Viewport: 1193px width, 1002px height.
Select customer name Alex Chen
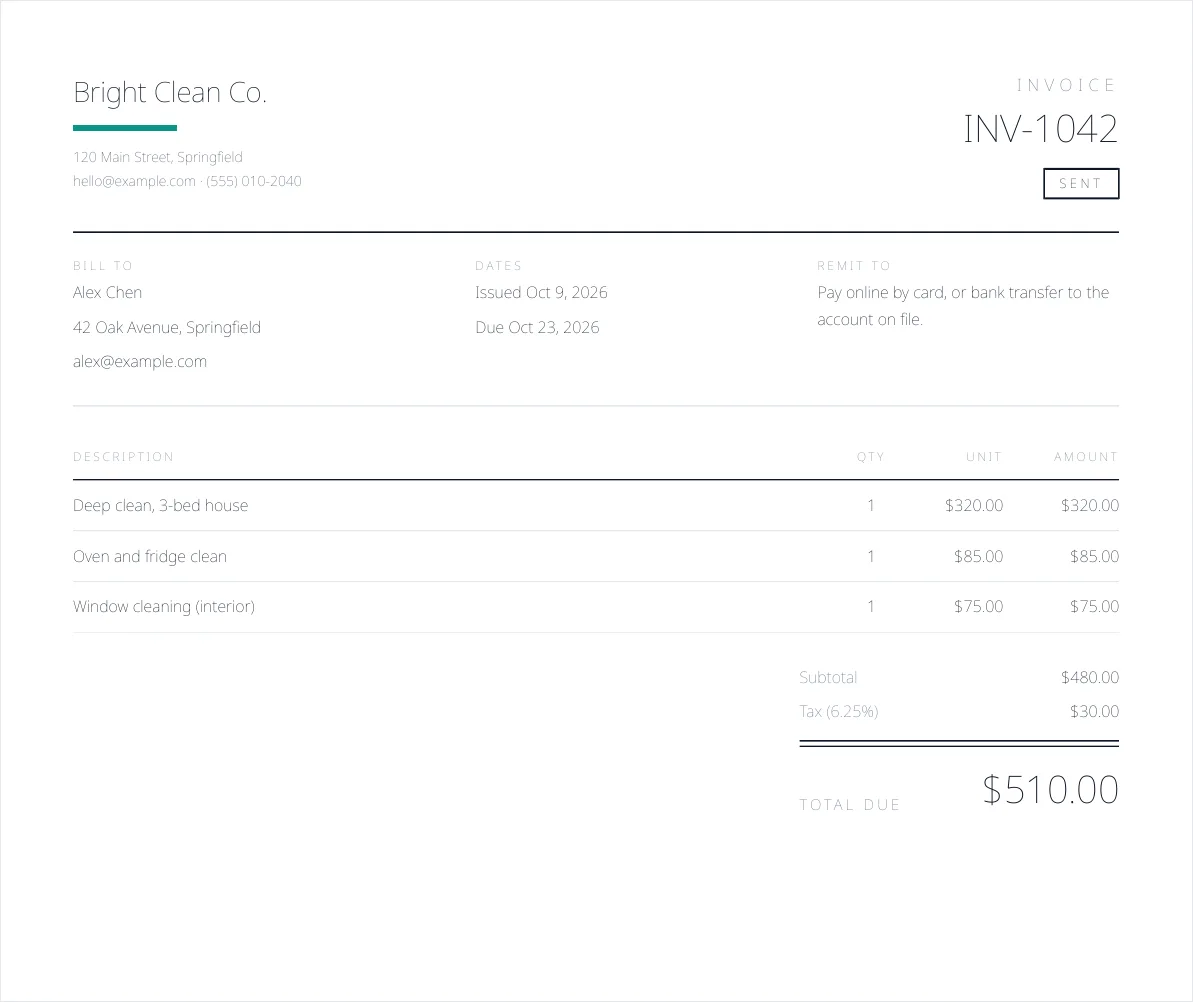pyautogui.click(x=107, y=293)
